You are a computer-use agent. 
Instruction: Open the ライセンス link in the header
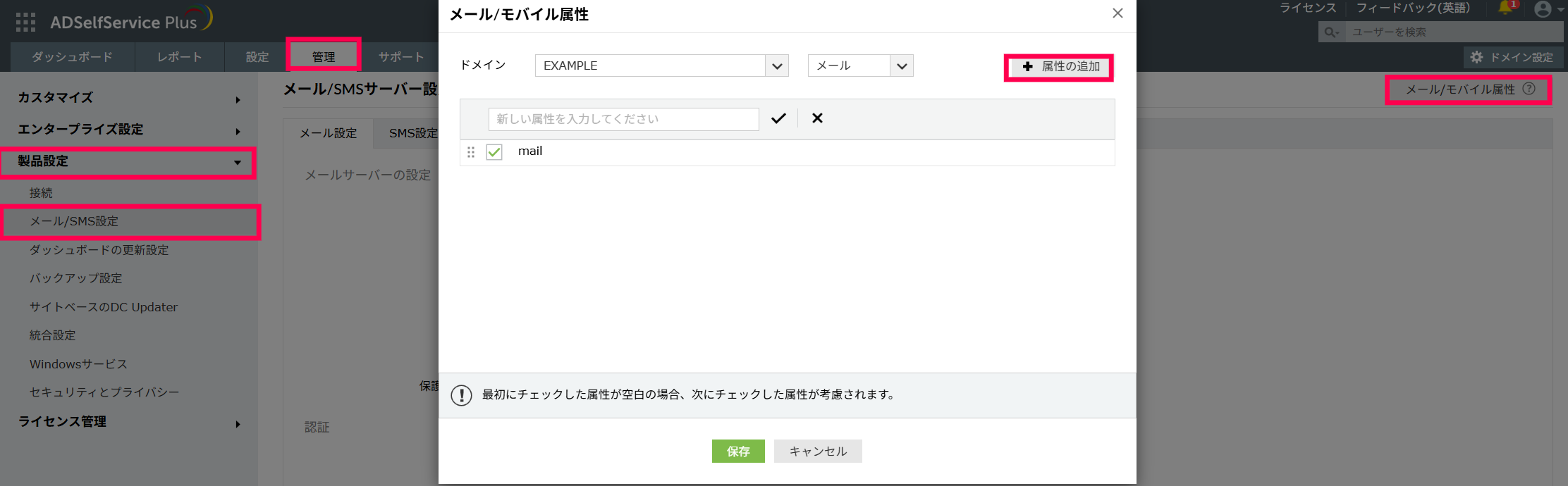pos(1308,8)
